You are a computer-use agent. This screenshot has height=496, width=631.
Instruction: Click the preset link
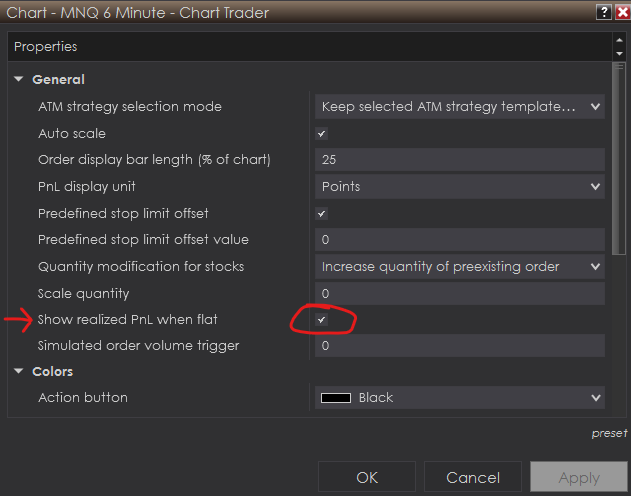[609, 433]
